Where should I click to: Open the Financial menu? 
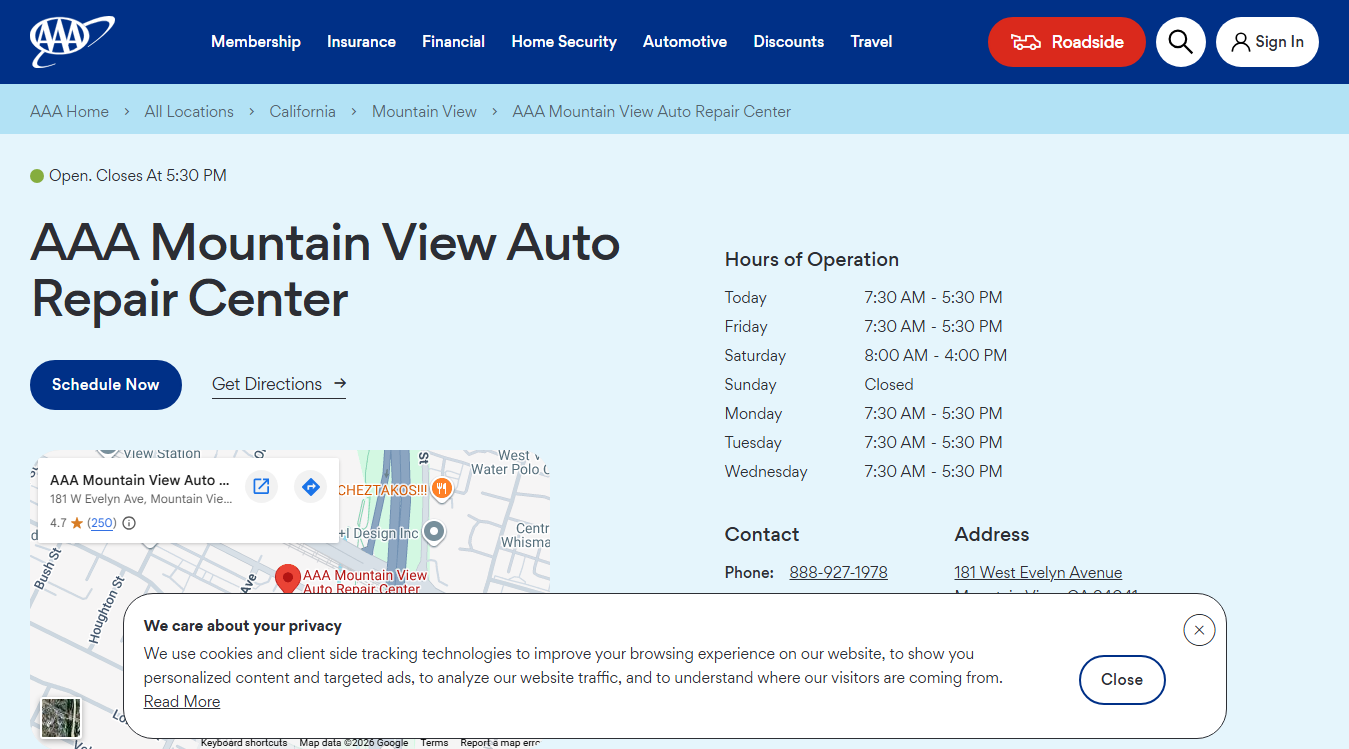click(x=453, y=42)
